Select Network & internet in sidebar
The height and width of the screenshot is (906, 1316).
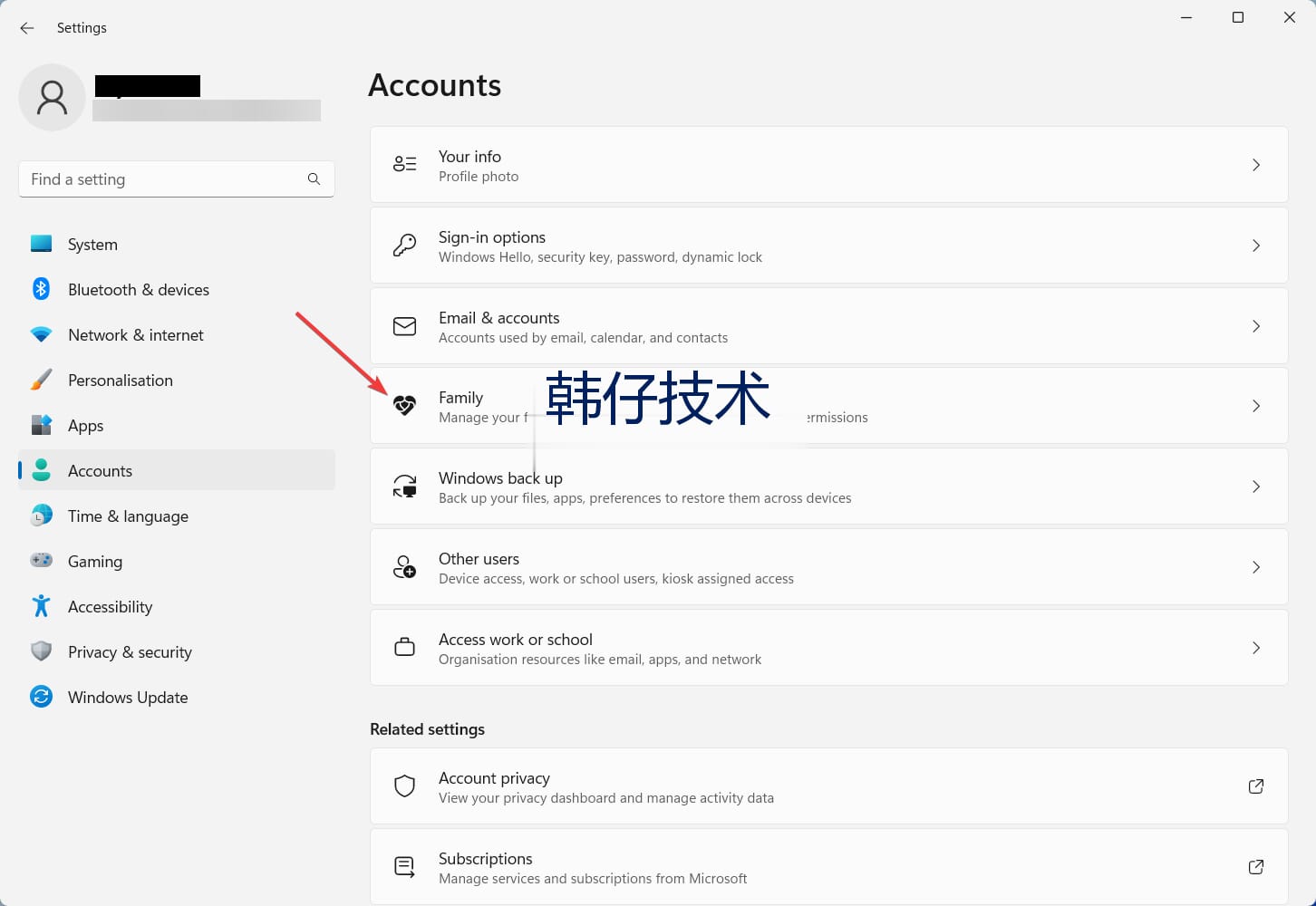pos(177,335)
